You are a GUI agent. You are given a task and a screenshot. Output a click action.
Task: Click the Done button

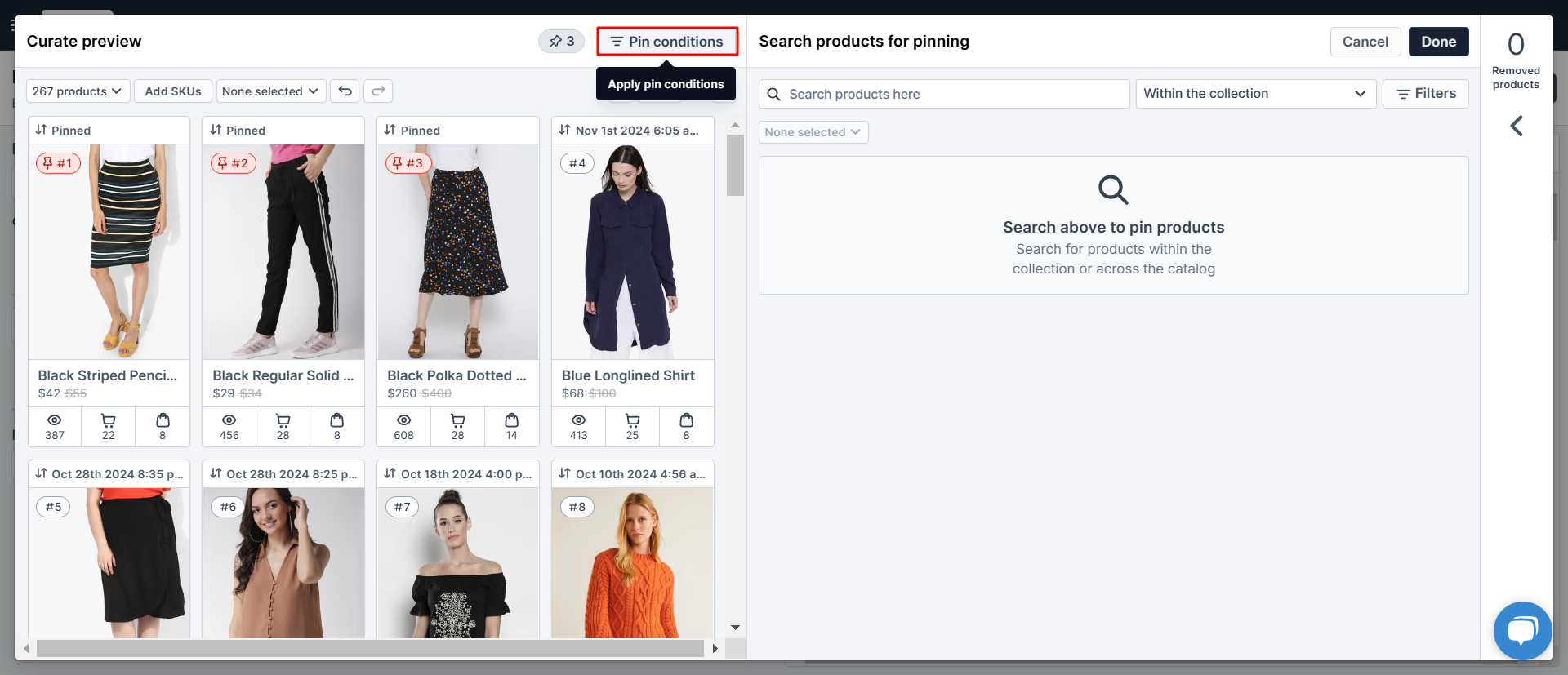1439,42
